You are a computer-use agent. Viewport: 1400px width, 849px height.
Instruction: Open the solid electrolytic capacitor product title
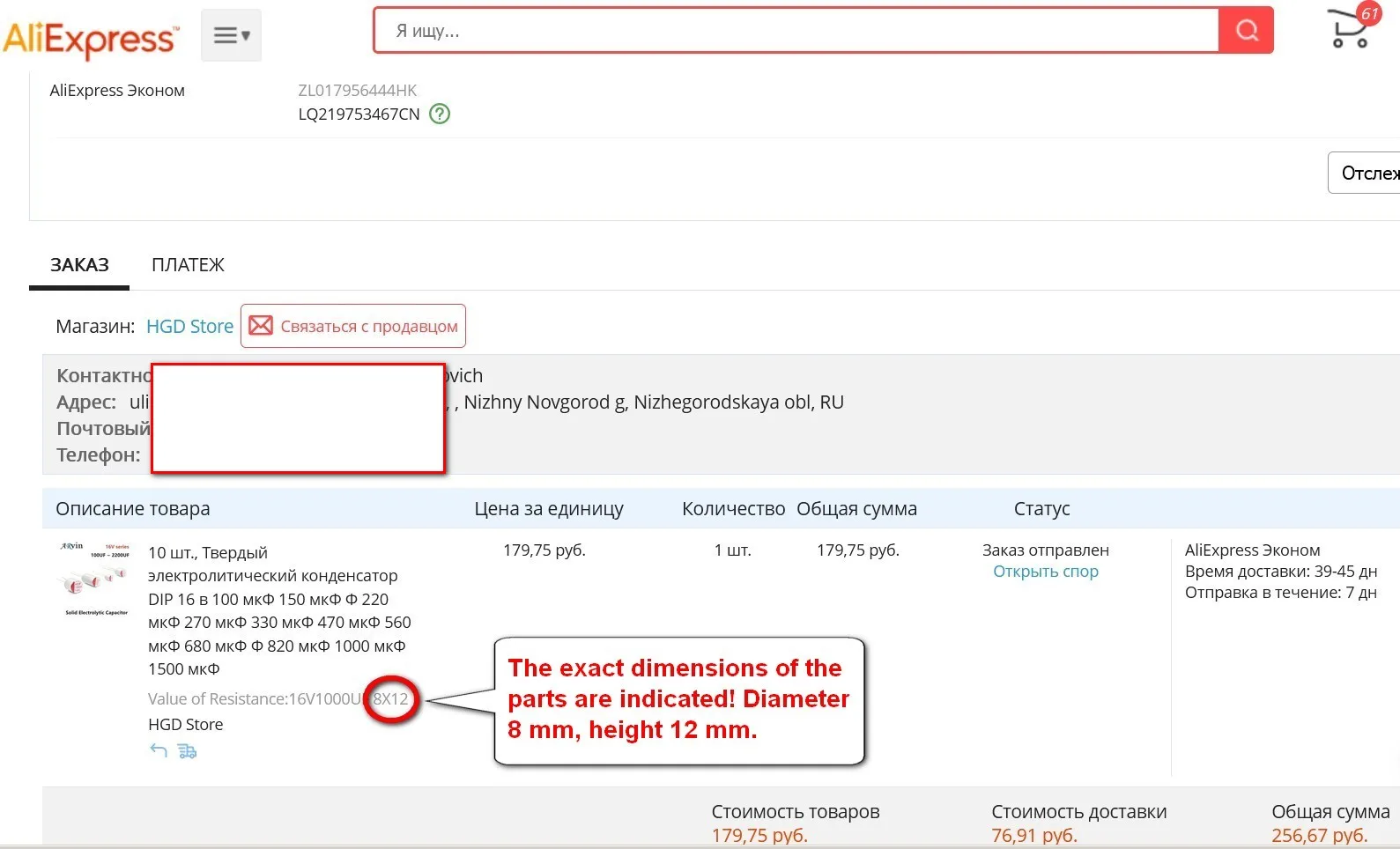pos(279,610)
